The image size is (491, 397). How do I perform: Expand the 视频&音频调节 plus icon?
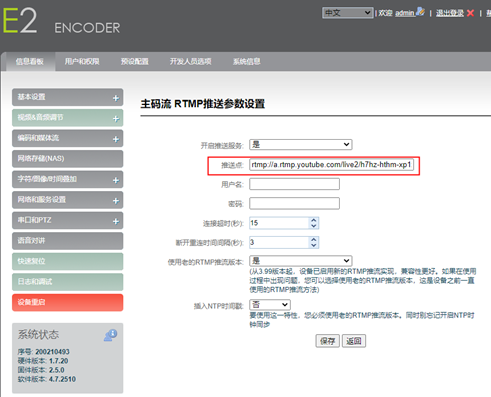point(116,119)
